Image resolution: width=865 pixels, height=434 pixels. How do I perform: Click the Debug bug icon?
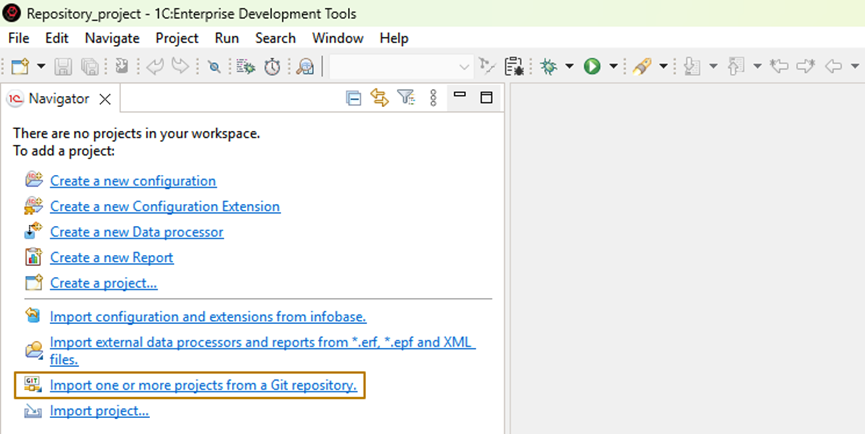click(548, 66)
